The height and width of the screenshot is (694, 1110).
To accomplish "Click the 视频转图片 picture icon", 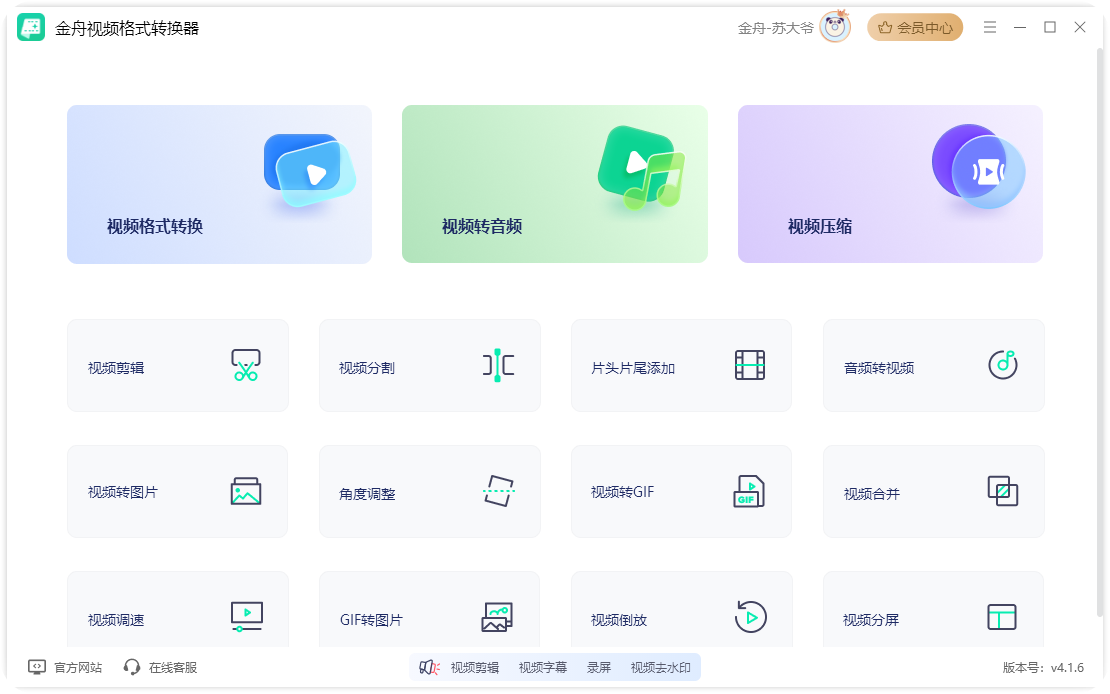I will (245, 492).
